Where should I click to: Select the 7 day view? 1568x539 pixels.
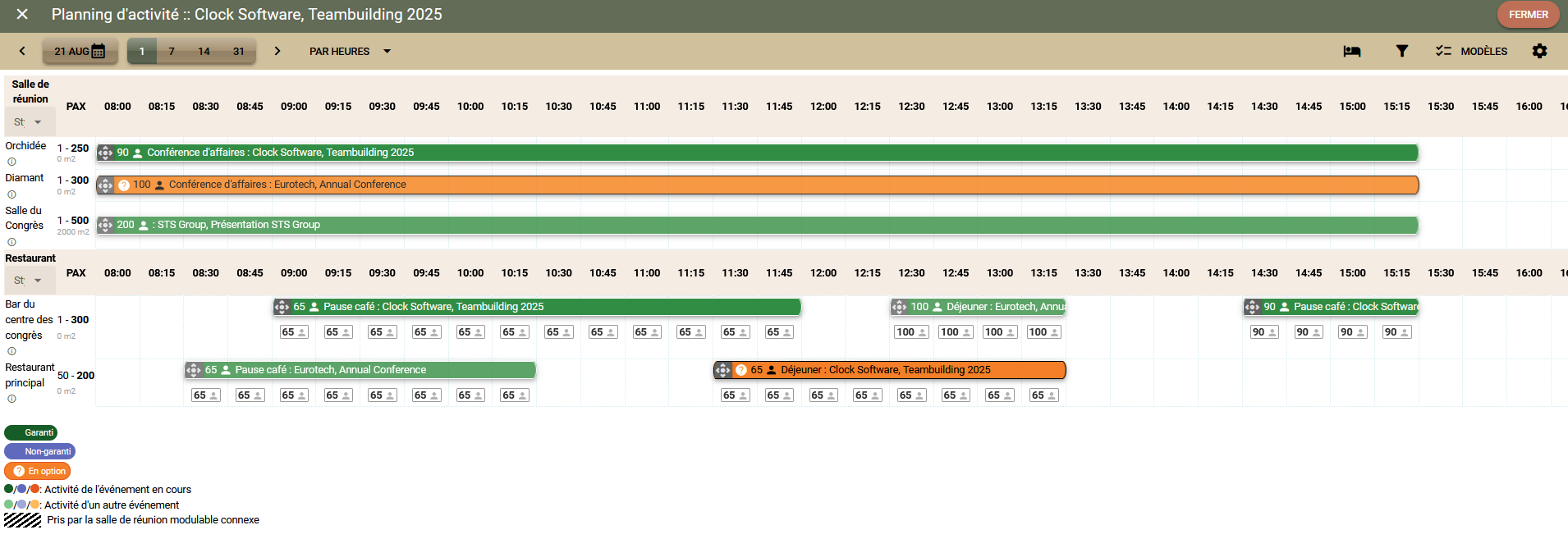tap(172, 51)
